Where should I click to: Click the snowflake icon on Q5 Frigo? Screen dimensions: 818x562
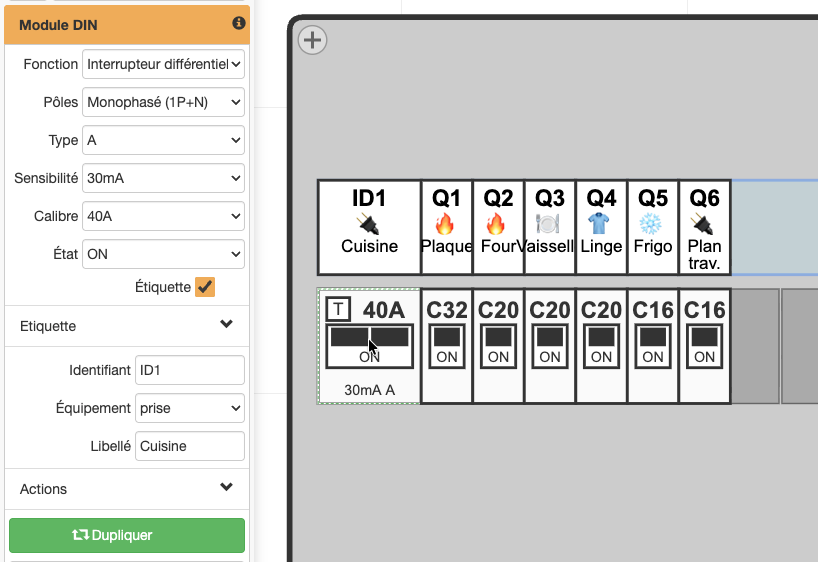(x=651, y=225)
